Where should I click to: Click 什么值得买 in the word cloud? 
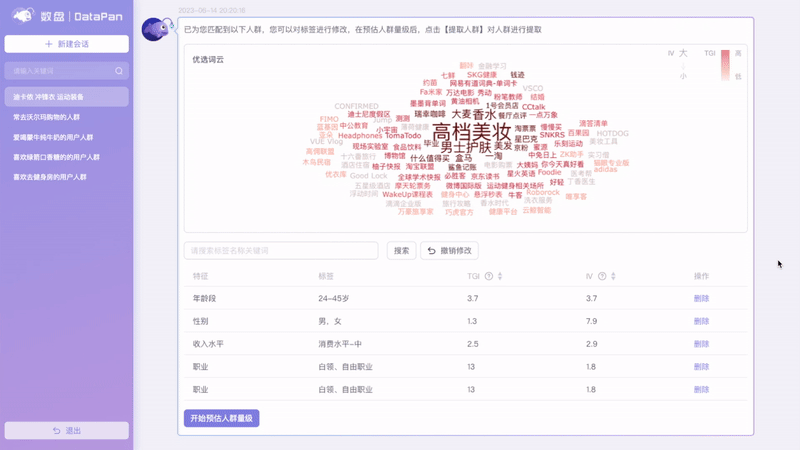(430, 158)
